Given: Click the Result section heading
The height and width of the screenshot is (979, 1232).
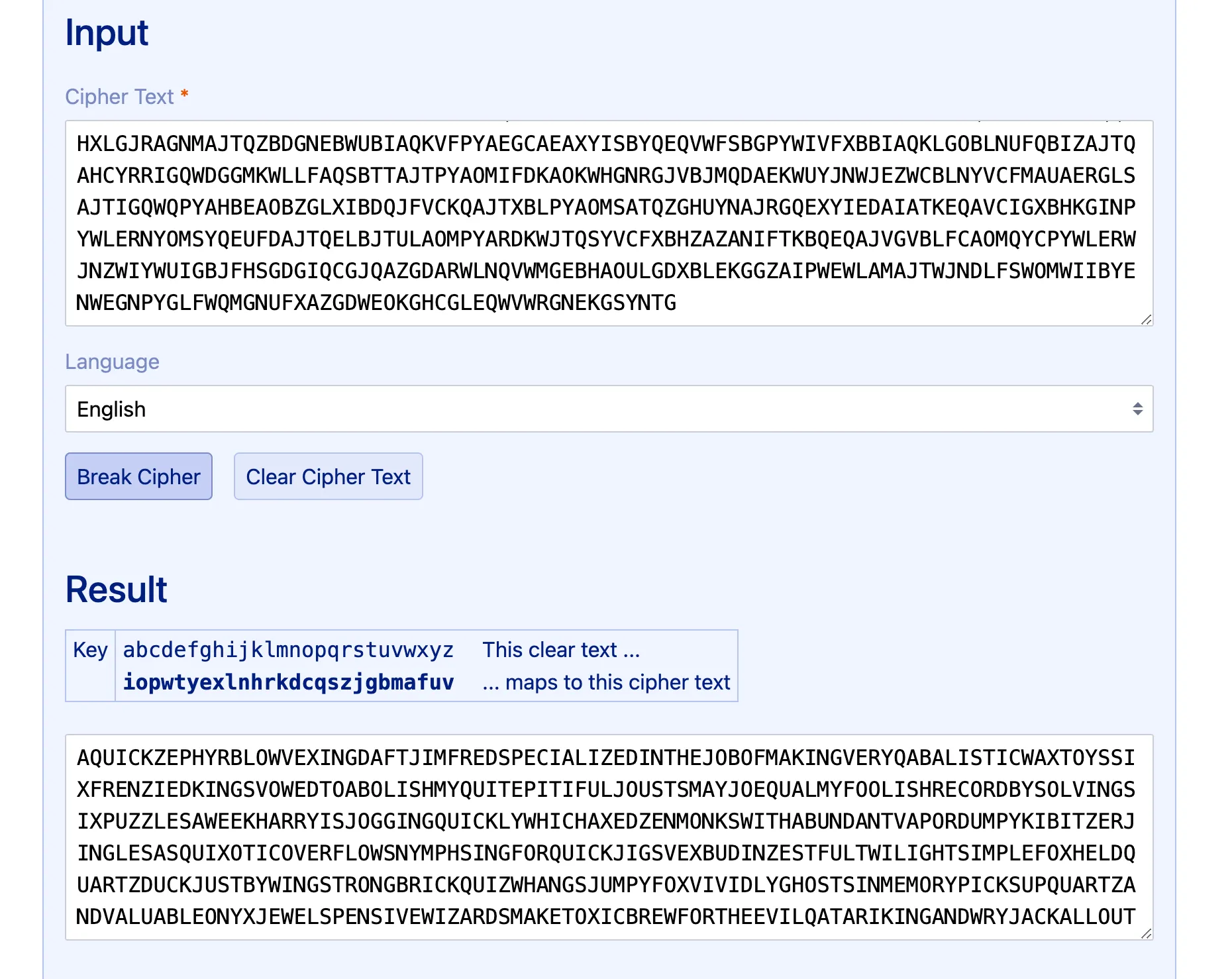Looking at the screenshot, I should [x=116, y=589].
